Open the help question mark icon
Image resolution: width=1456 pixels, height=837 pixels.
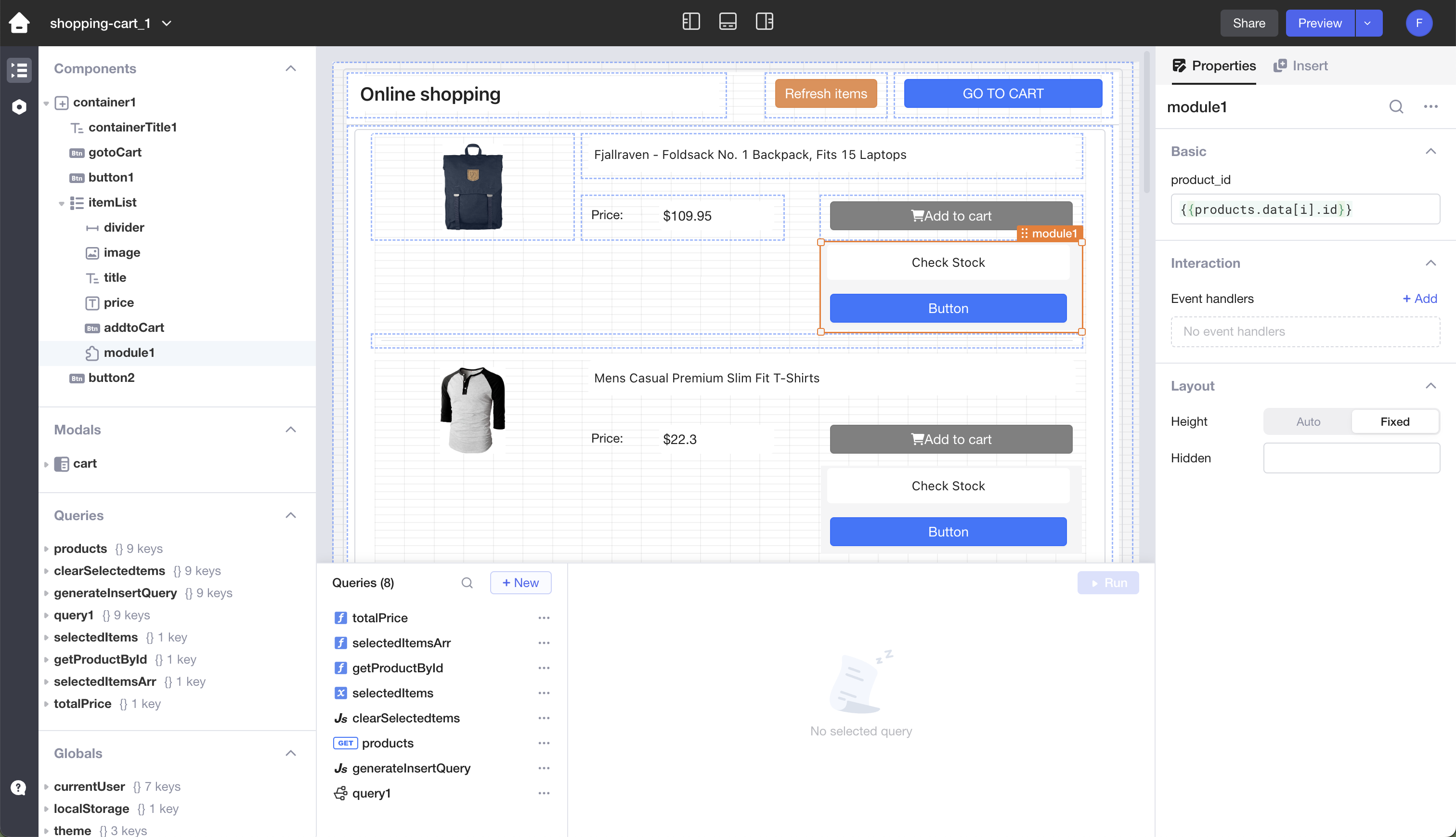coord(19,787)
